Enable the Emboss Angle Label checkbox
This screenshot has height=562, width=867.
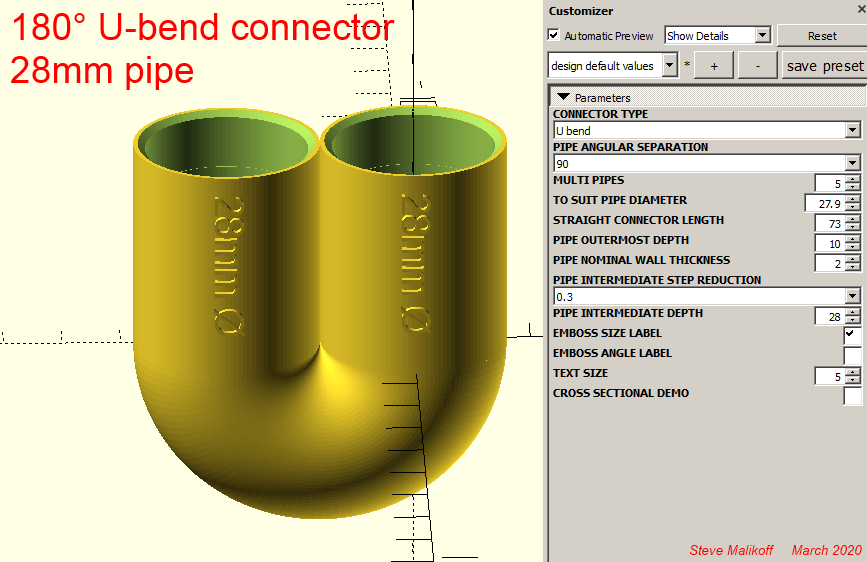tap(852, 355)
